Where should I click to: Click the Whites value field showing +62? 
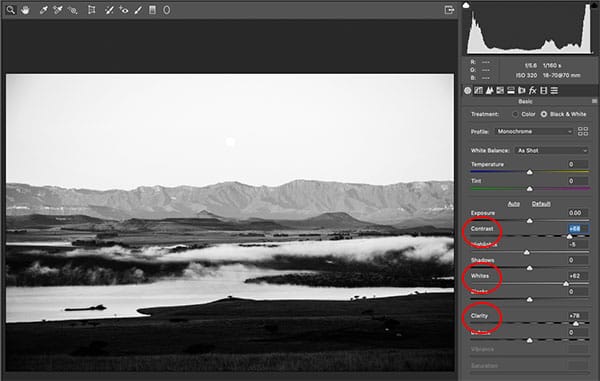pyautogui.click(x=577, y=276)
